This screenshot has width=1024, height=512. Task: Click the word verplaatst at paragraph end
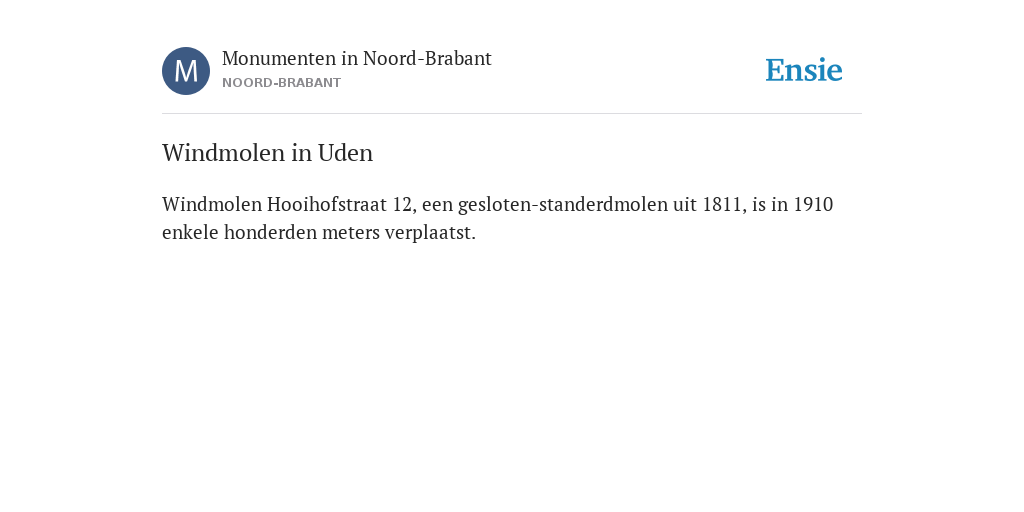(428, 233)
